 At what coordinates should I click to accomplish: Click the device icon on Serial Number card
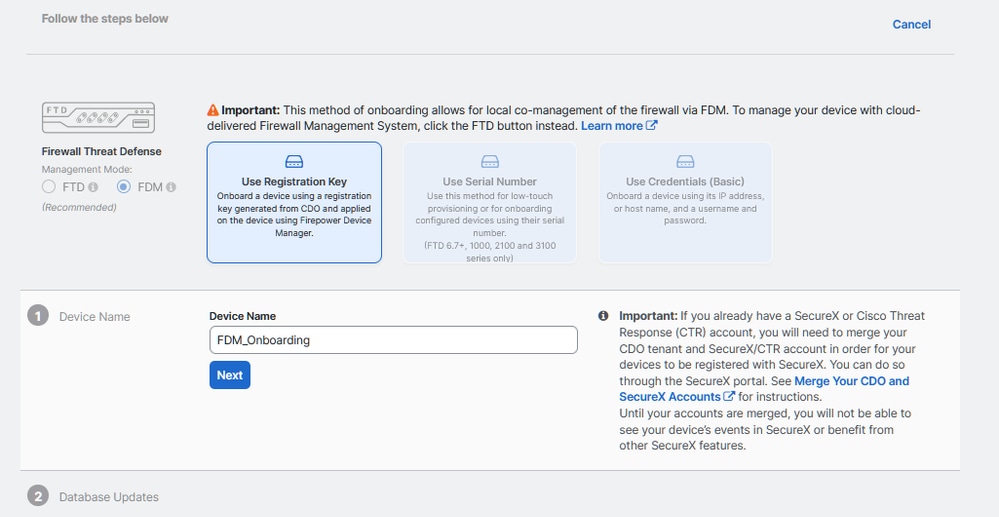coord(489,162)
